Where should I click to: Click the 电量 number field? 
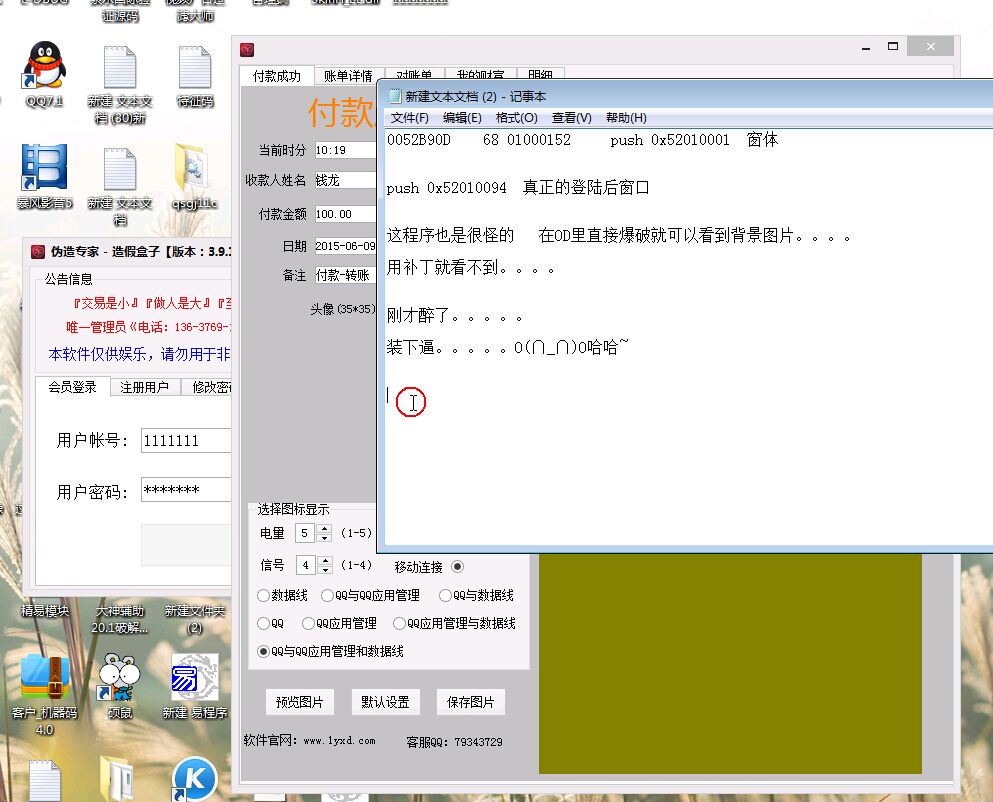click(305, 533)
